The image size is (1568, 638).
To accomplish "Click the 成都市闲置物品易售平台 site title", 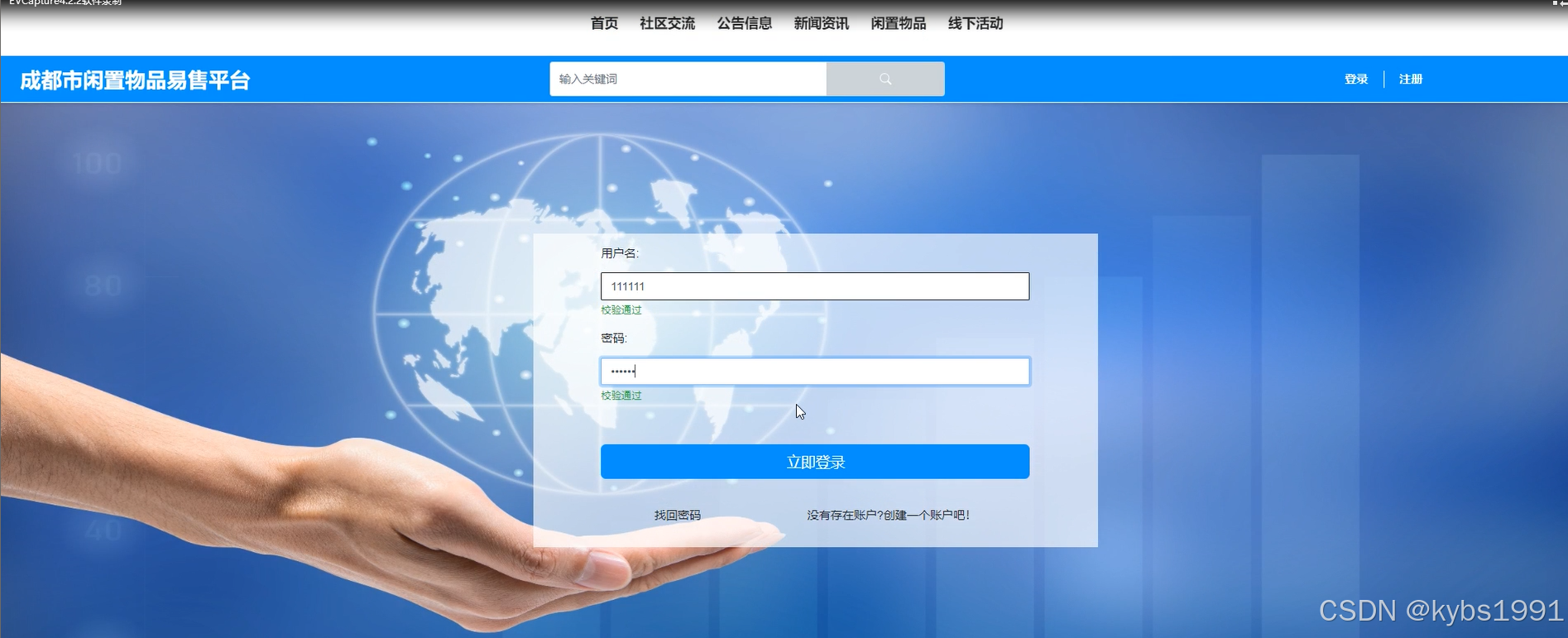I will click(x=135, y=80).
